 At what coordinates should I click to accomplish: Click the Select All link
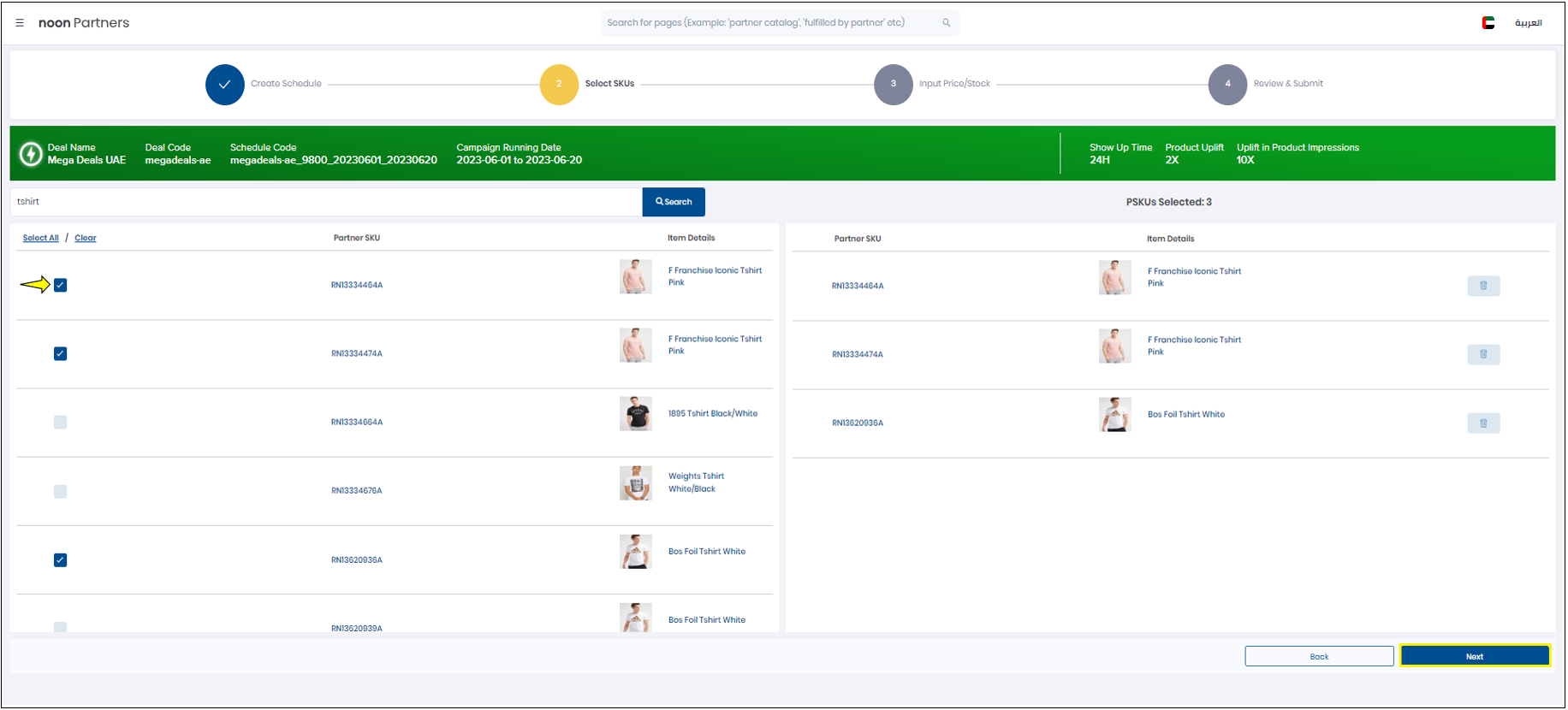tap(41, 238)
